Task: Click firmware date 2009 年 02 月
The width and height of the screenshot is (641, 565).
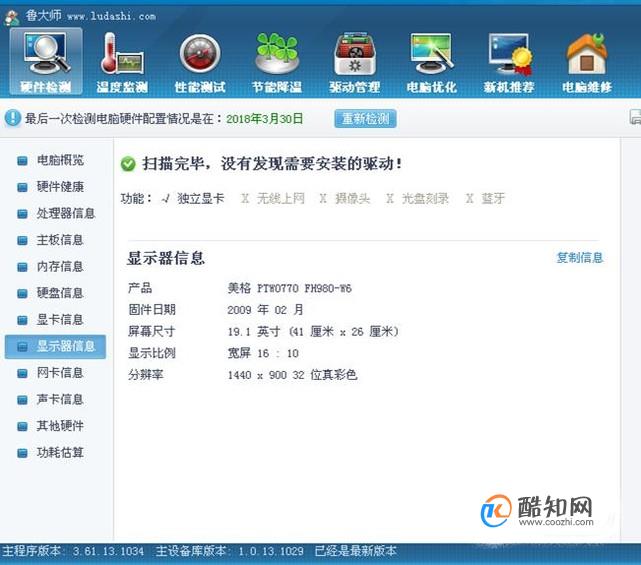Action: [x=265, y=309]
